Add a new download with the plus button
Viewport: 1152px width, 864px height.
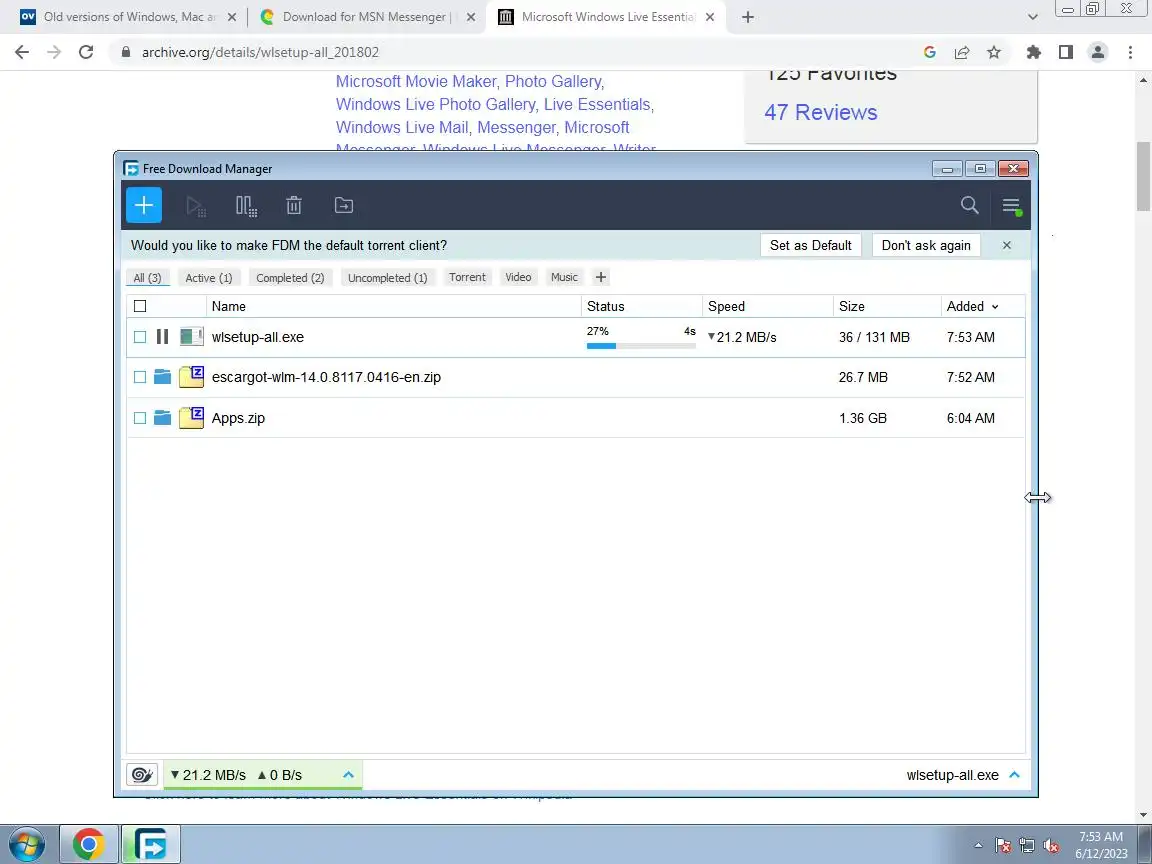point(144,205)
